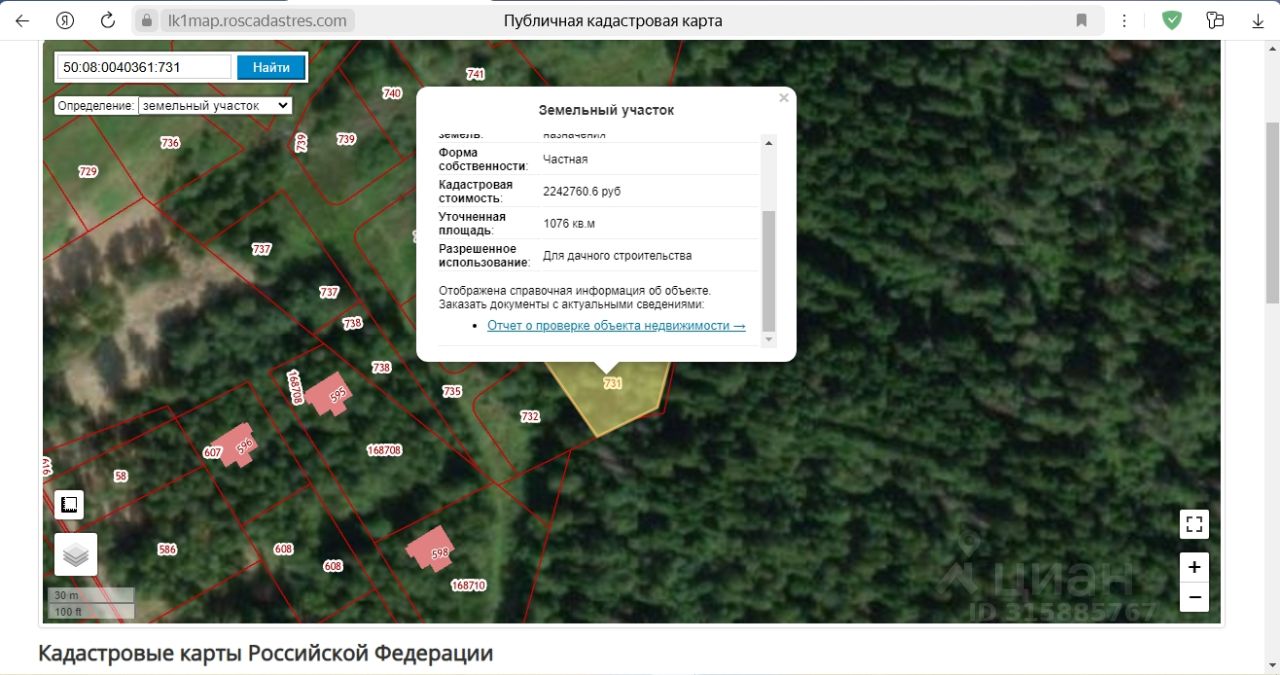Click the cadastral number search field
This screenshot has width=1280, height=675.
coord(145,67)
